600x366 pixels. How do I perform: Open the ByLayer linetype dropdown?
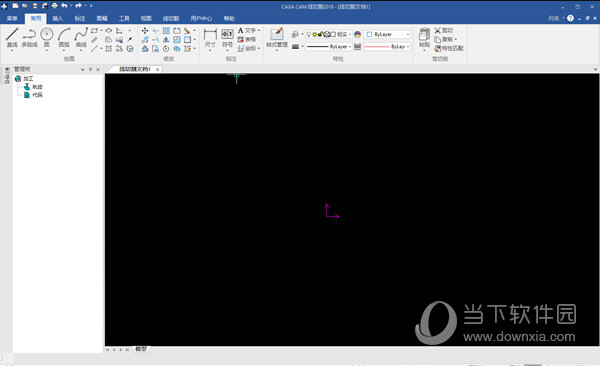pyautogui.click(x=329, y=46)
